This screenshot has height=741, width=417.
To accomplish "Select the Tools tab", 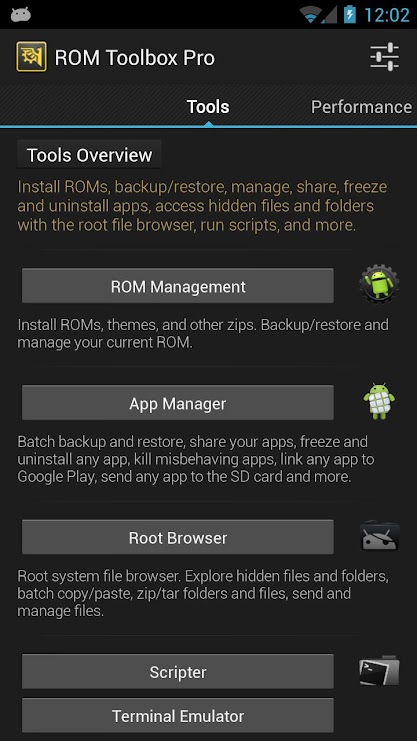I will coord(208,107).
